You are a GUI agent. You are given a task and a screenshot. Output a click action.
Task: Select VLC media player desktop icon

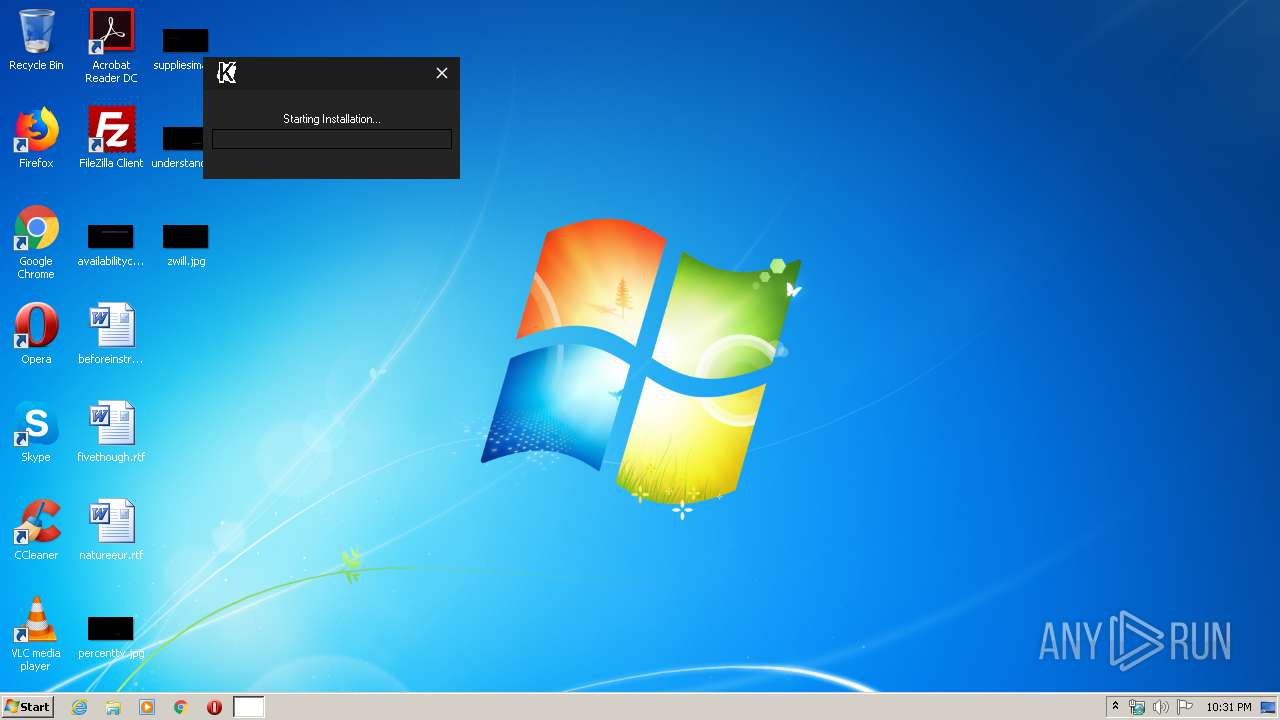tap(36, 634)
